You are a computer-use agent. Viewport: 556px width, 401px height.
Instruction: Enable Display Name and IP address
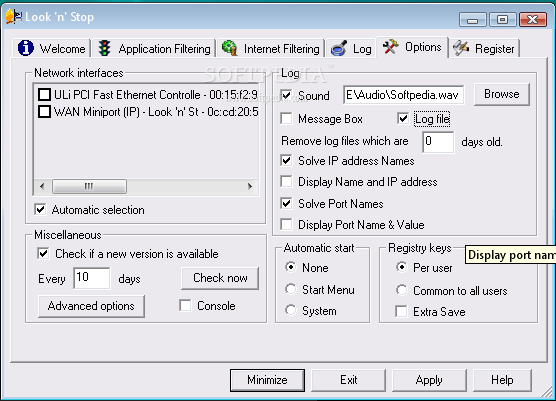point(286,182)
